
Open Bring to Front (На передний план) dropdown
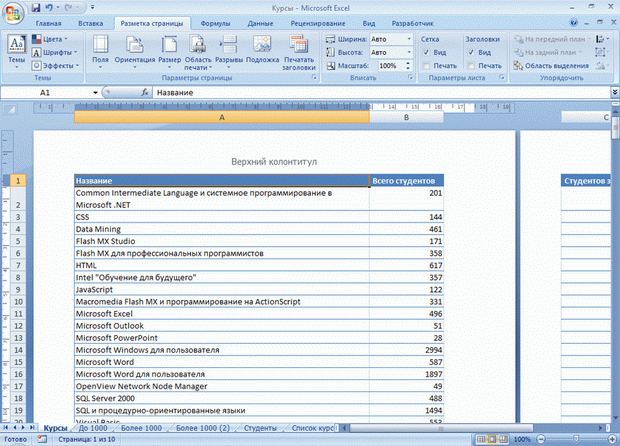point(589,39)
